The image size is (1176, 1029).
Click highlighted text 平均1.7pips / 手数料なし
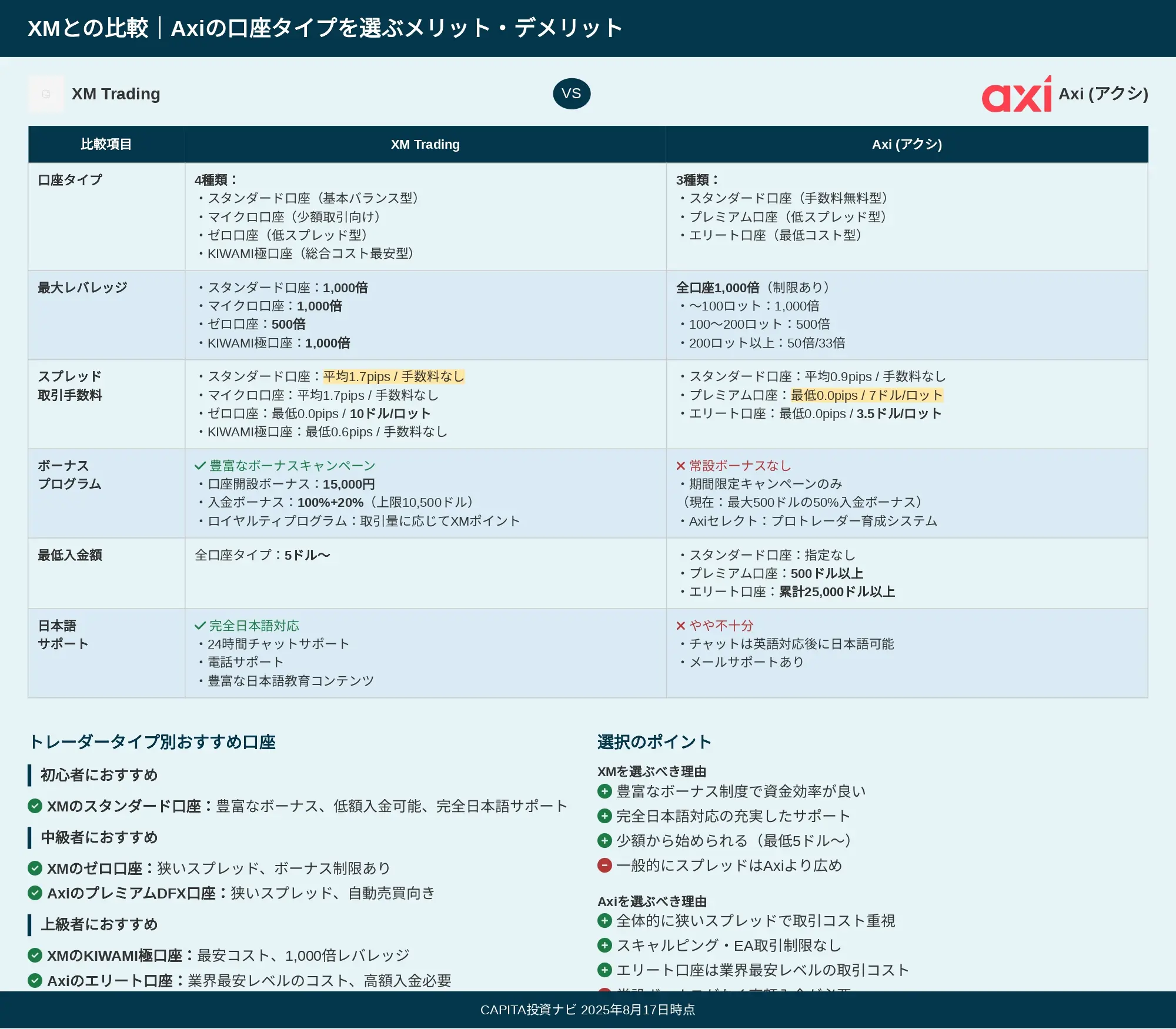pyautogui.click(x=394, y=376)
